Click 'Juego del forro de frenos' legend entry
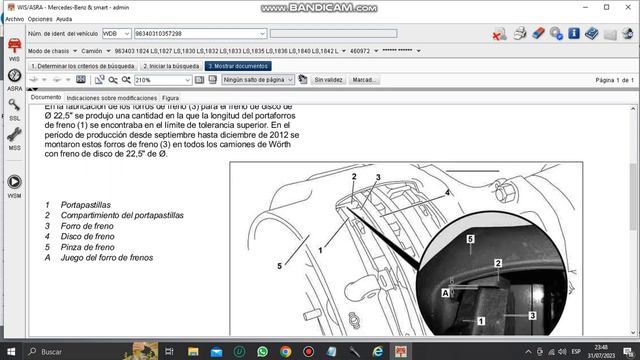 (x=107, y=258)
